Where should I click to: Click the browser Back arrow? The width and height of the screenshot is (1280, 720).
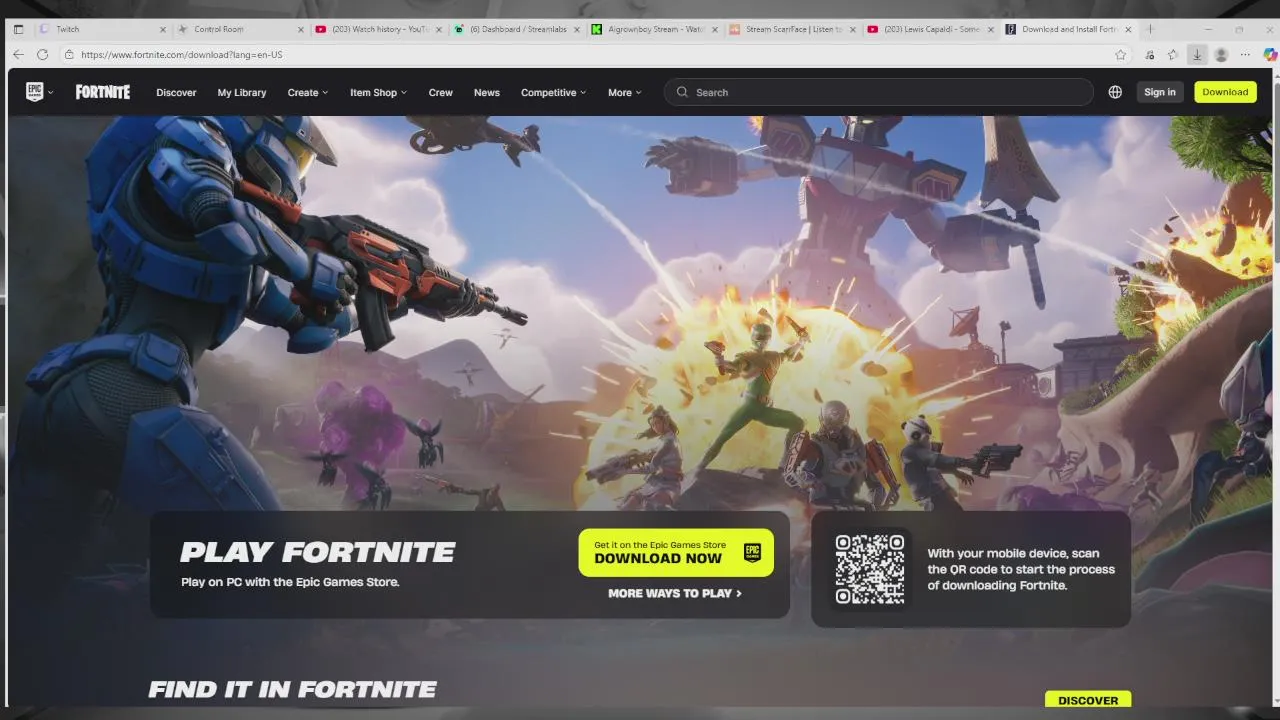[18, 54]
